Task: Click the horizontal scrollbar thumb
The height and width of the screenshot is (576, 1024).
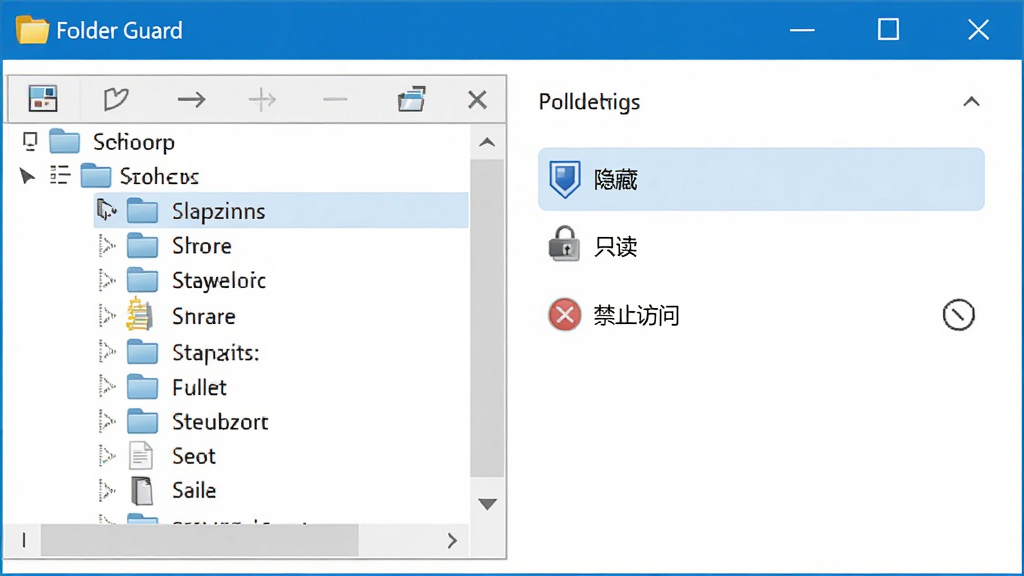Action: point(199,540)
